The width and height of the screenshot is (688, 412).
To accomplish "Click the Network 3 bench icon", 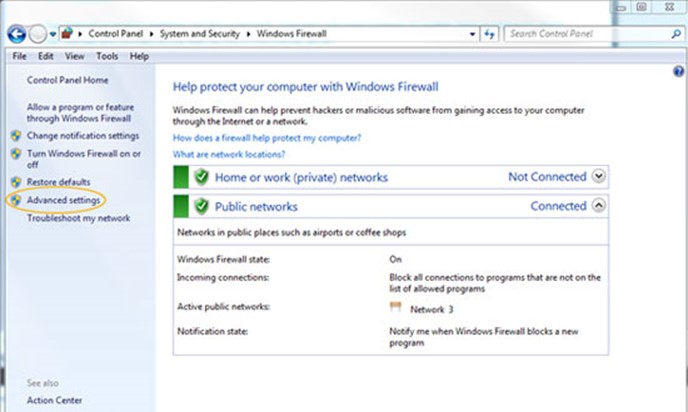I will 395,307.
